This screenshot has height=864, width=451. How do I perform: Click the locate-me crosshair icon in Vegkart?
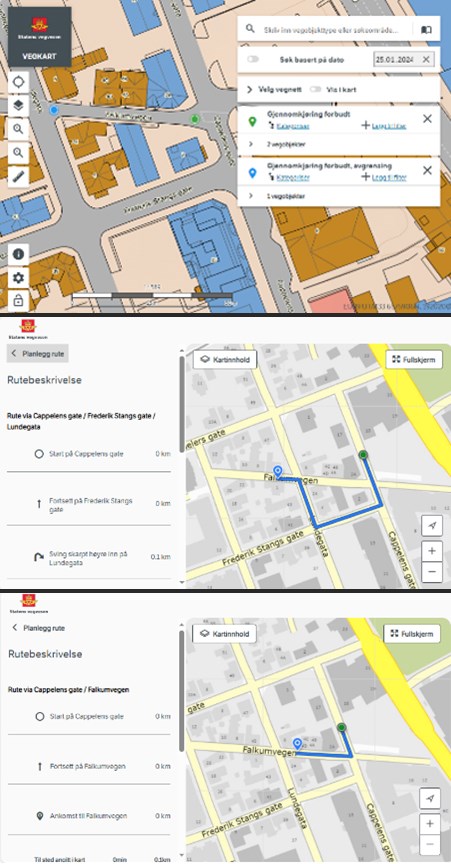click(x=18, y=82)
